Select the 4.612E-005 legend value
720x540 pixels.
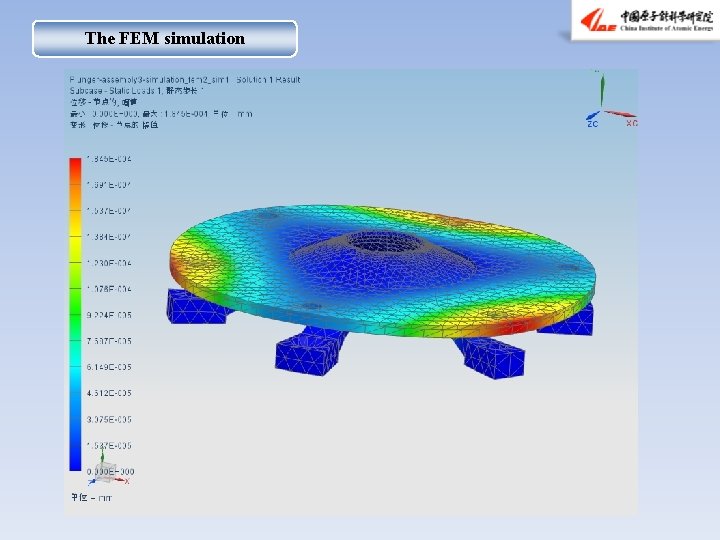[109, 394]
